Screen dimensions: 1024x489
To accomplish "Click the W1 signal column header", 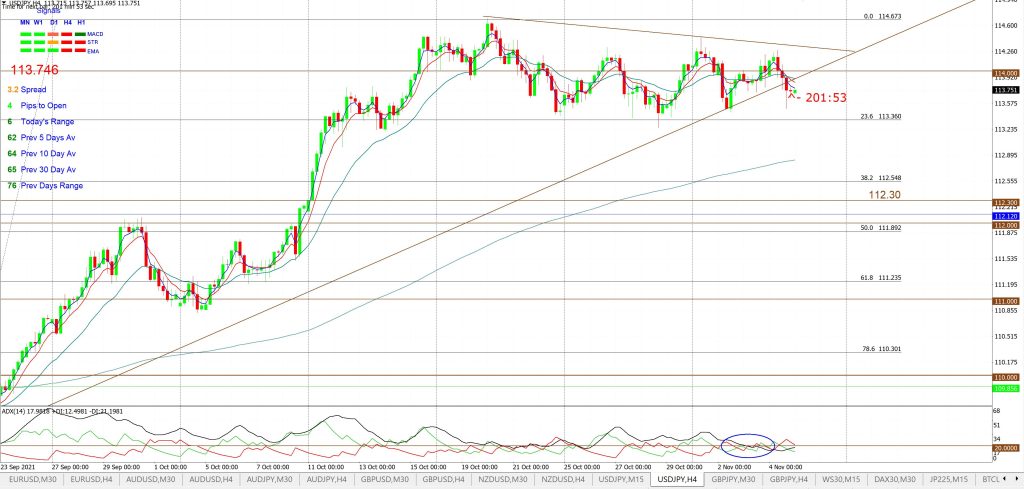I will click(x=39, y=22).
